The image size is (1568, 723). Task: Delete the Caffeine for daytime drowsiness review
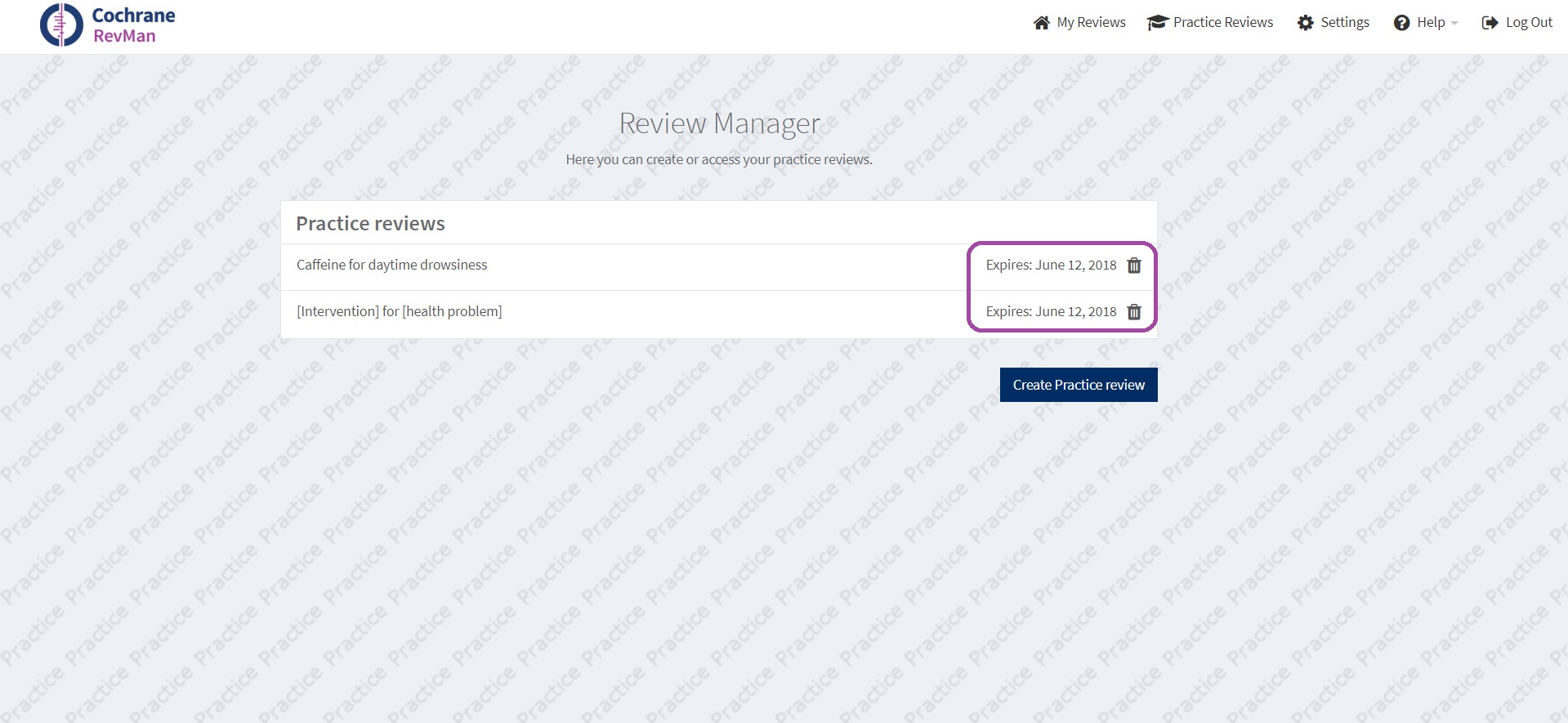point(1134,266)
